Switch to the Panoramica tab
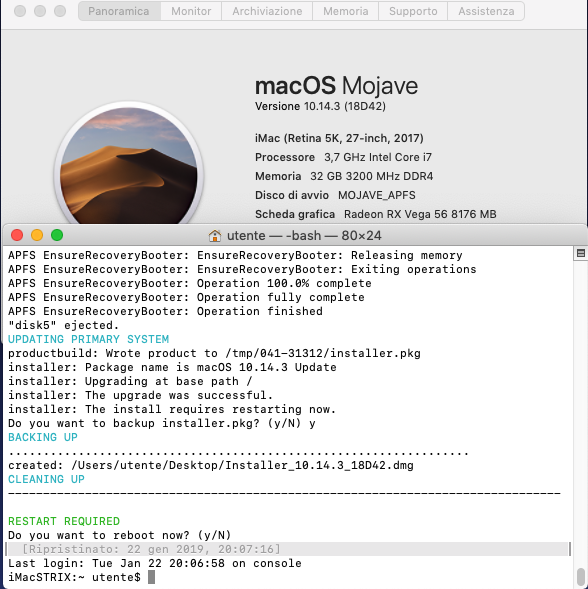The image size is (588, 589). pyautogui.click(x=119, y=11)
